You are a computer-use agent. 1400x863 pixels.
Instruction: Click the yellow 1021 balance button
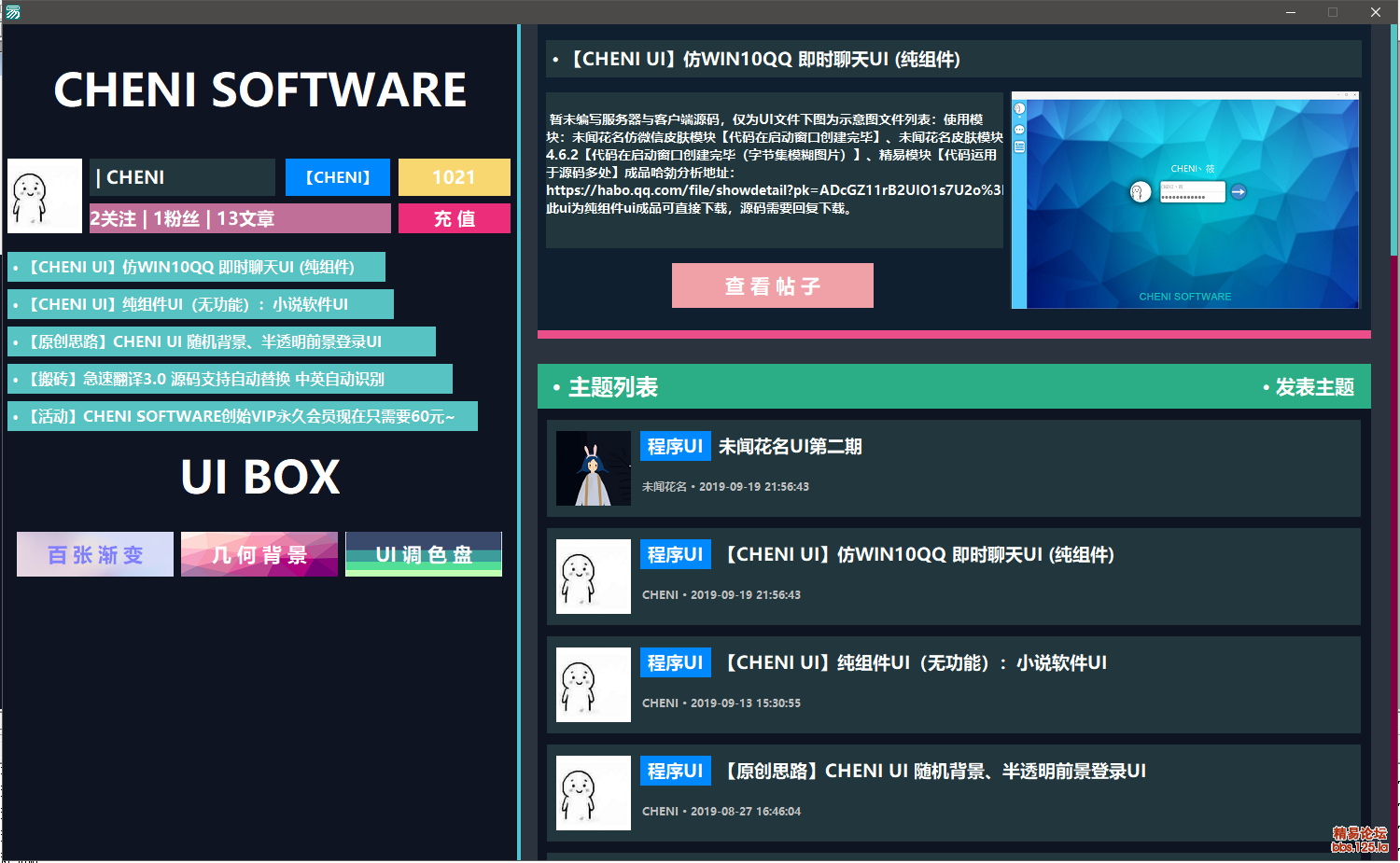(x=455, y=177)
